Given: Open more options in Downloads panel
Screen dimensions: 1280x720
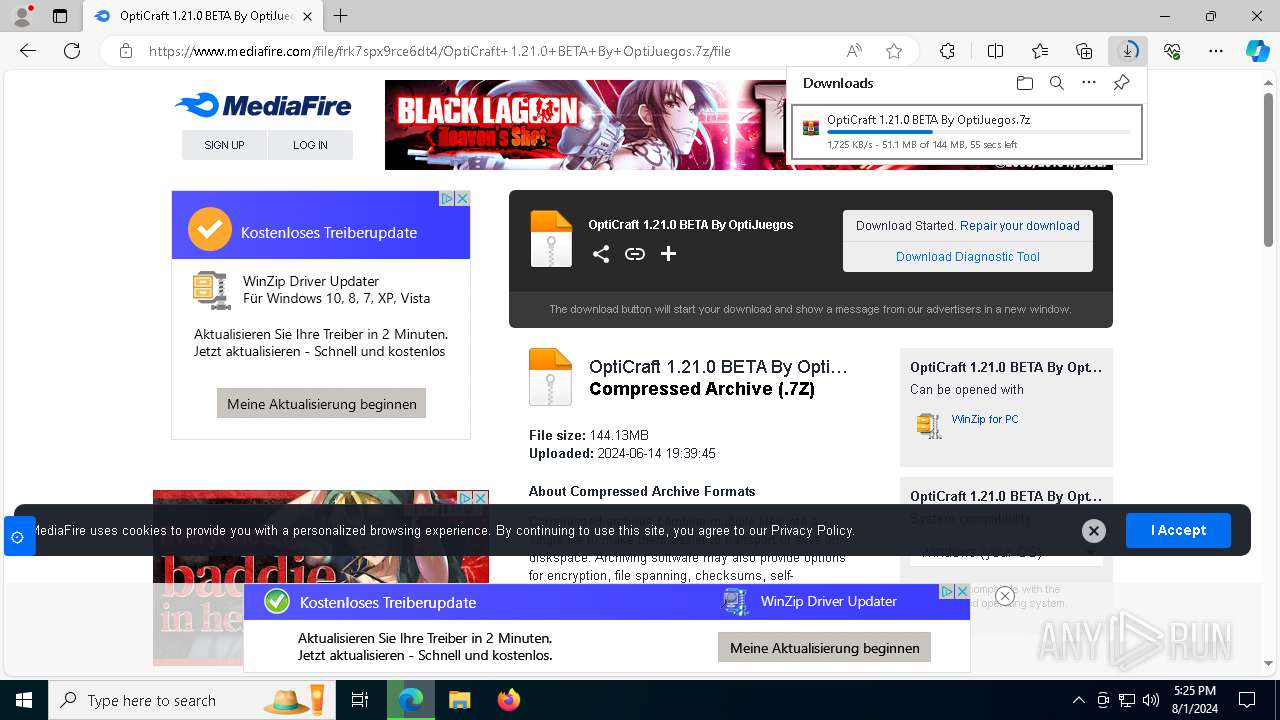Looking at the screenshot, I should click(1089, 83).
